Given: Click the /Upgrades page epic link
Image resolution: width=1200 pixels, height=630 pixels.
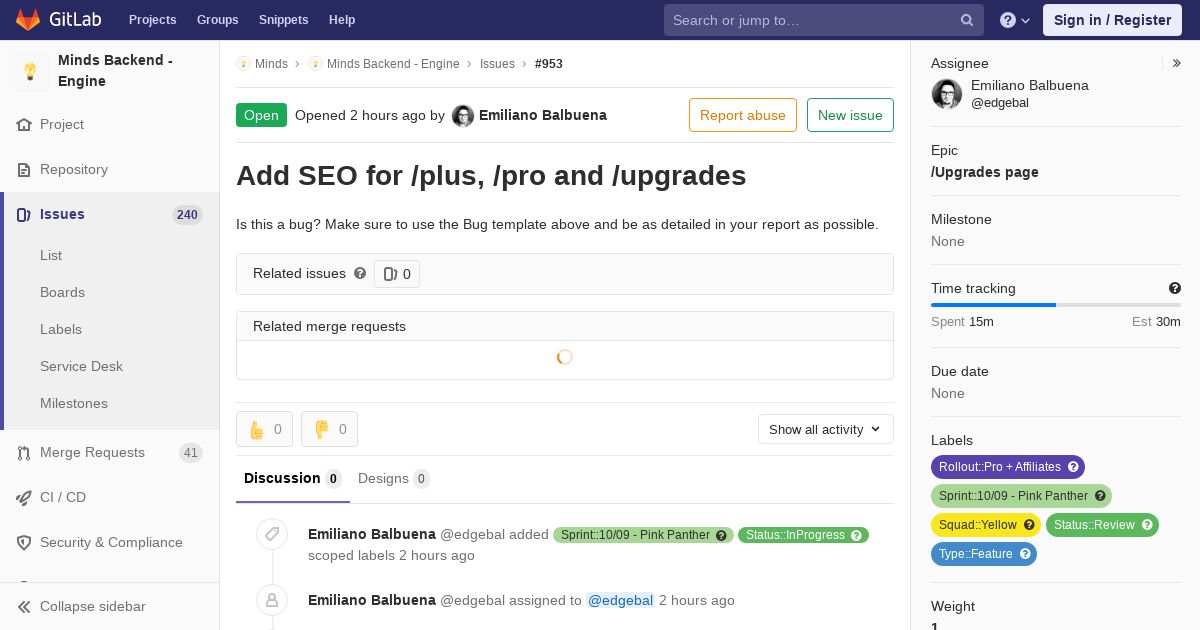Looking at the screenshot, I should coord(985,172).
